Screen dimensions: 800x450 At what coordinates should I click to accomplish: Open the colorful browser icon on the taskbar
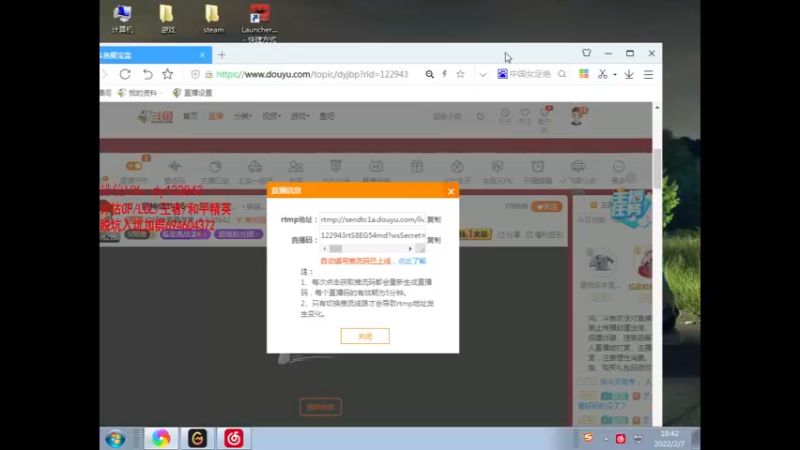[x=161, y=438]
